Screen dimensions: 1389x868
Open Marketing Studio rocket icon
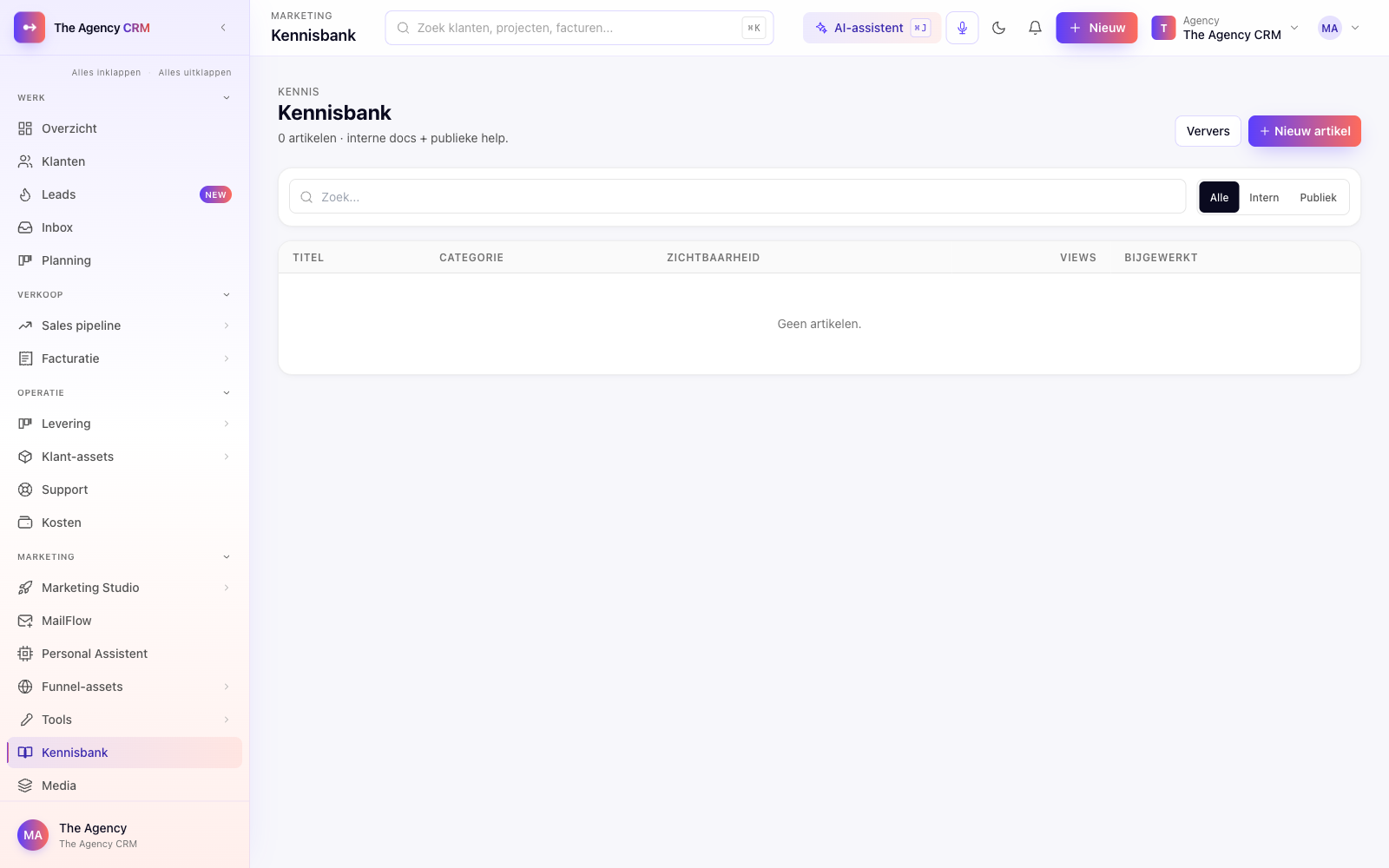(25, 588)
